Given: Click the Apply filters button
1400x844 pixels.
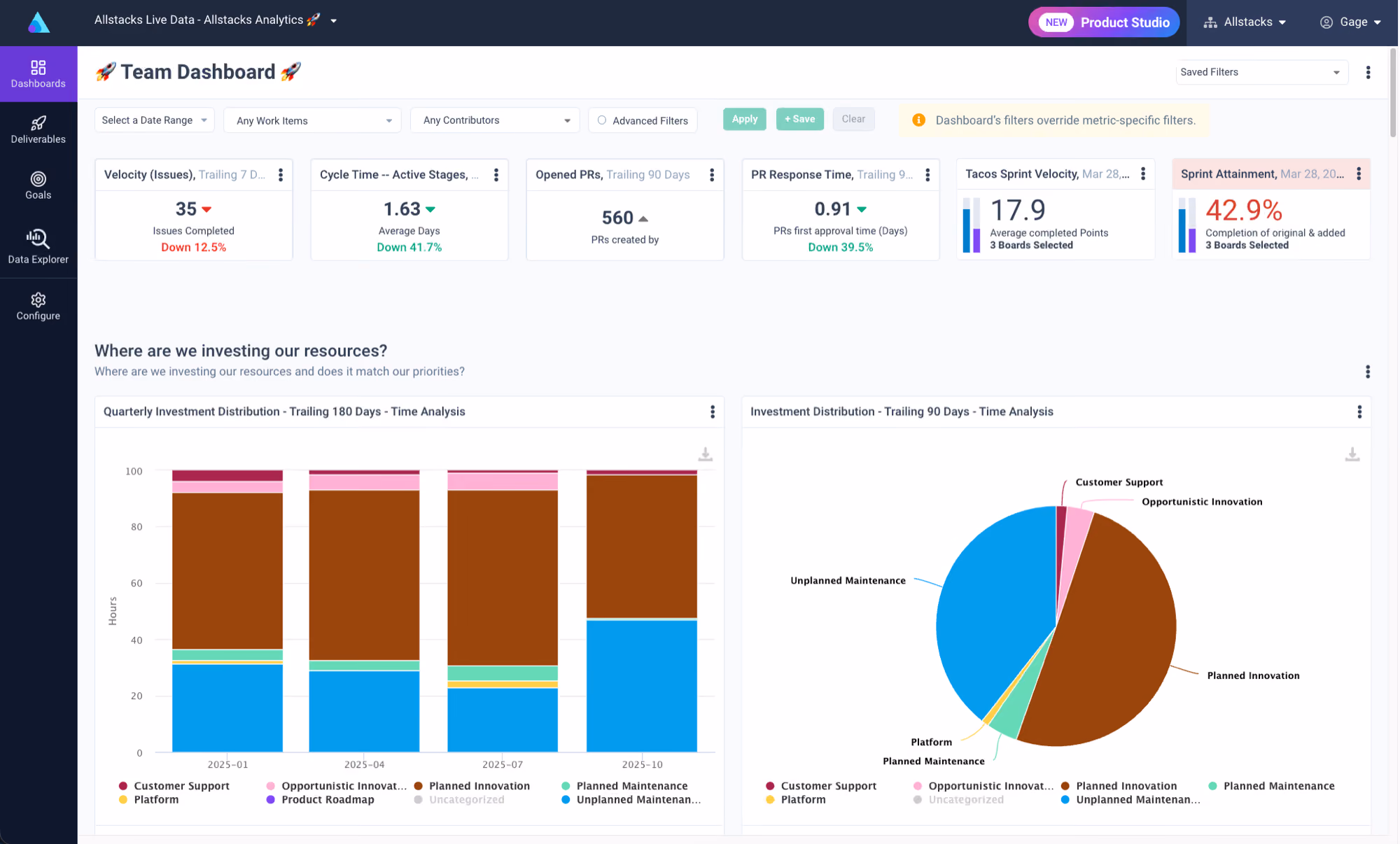Looking at the screenshot, I should pos(745,119).
